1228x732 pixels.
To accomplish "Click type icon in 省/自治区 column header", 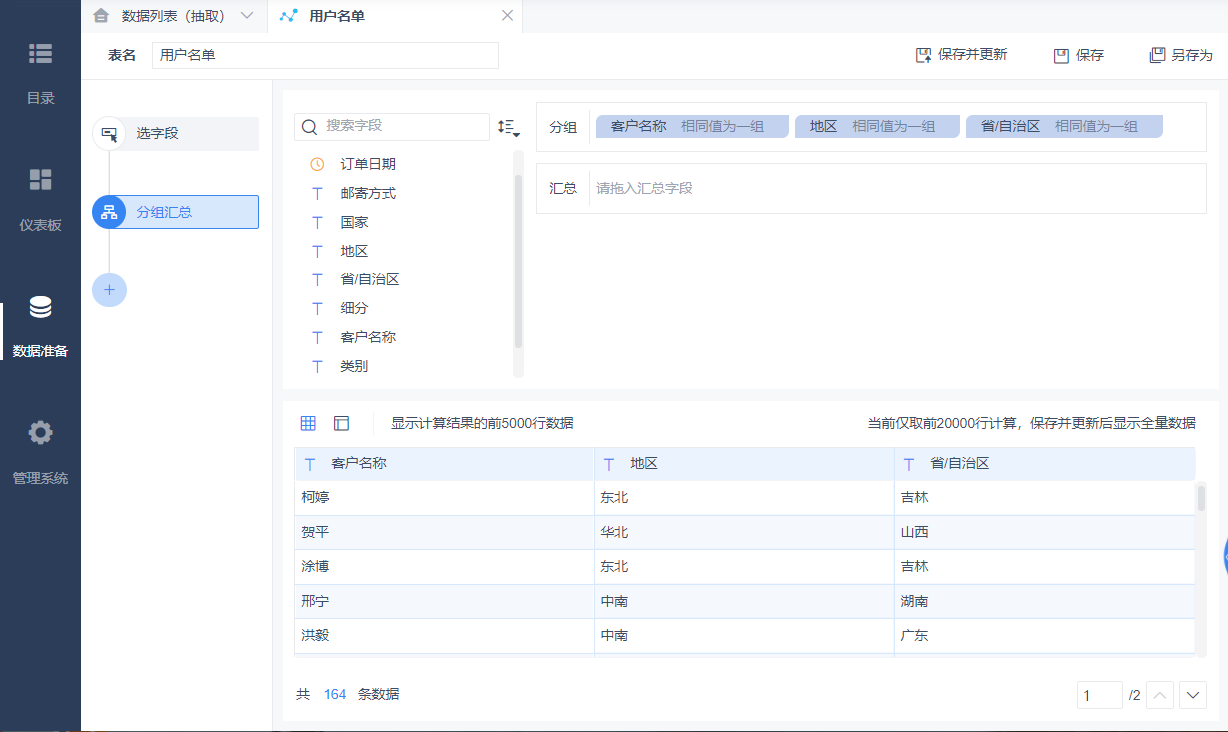I will tap(909, 464).
